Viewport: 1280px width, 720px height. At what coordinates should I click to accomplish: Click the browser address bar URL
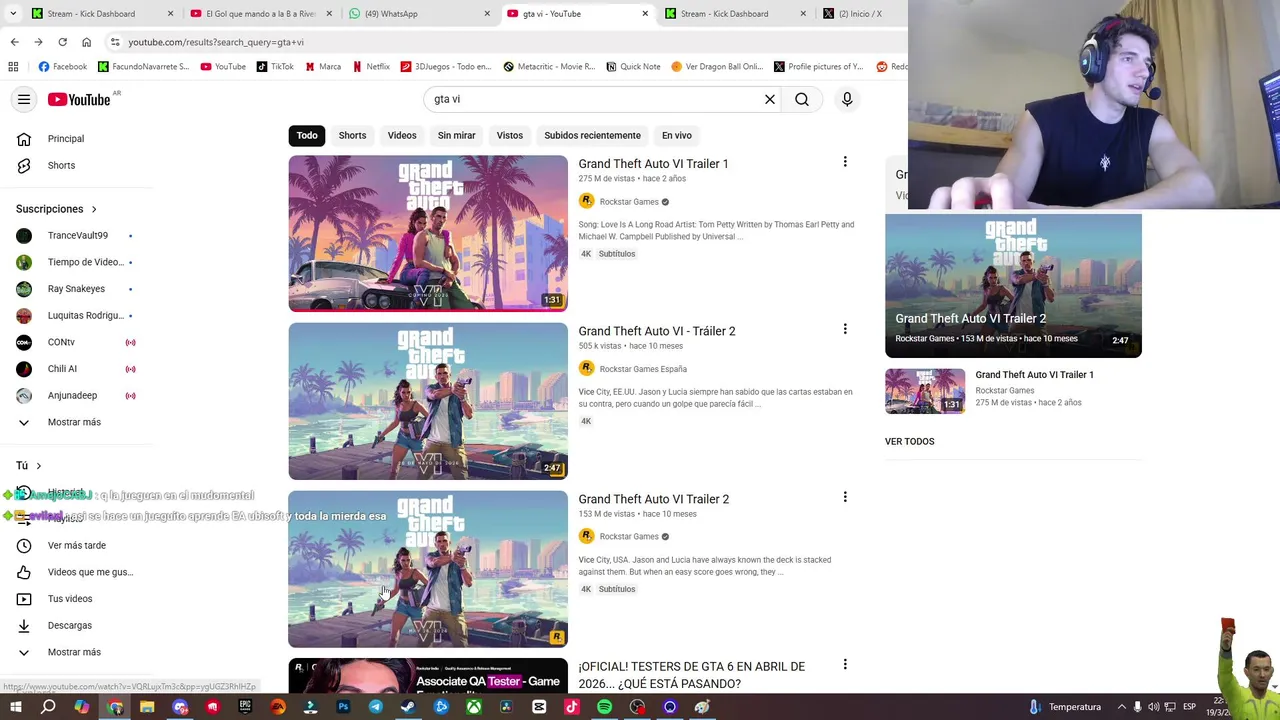pos(215,42)
